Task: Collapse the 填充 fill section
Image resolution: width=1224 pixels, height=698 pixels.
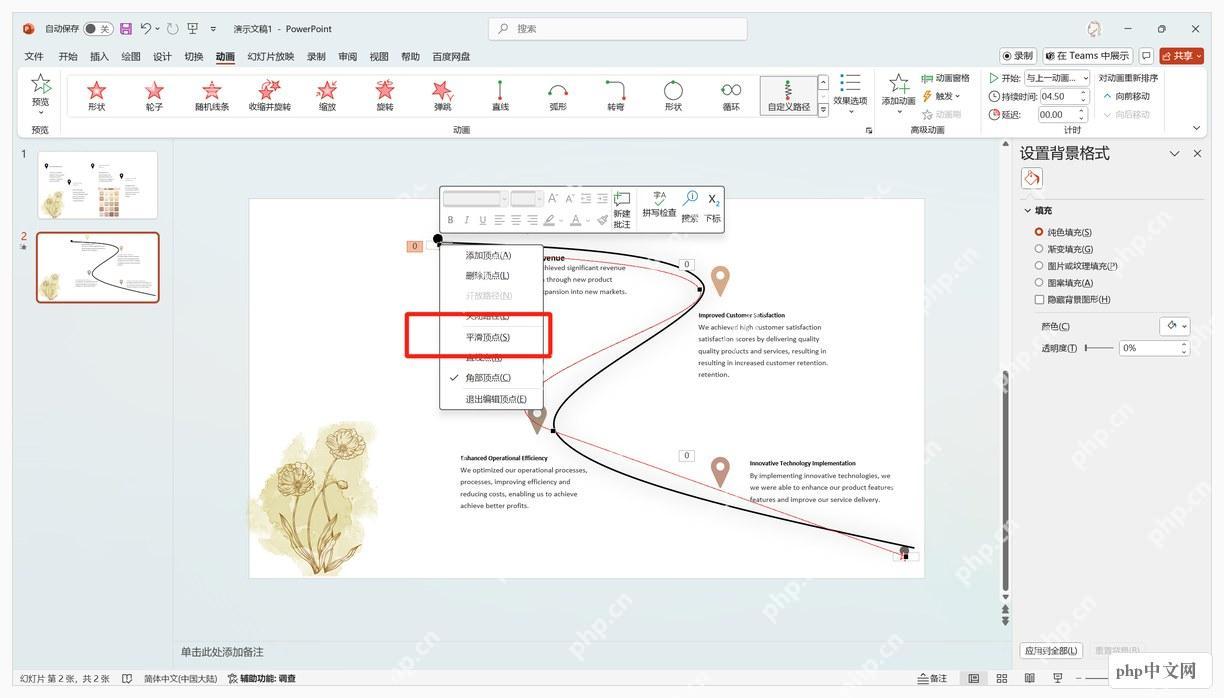Action: (1027, 211)
